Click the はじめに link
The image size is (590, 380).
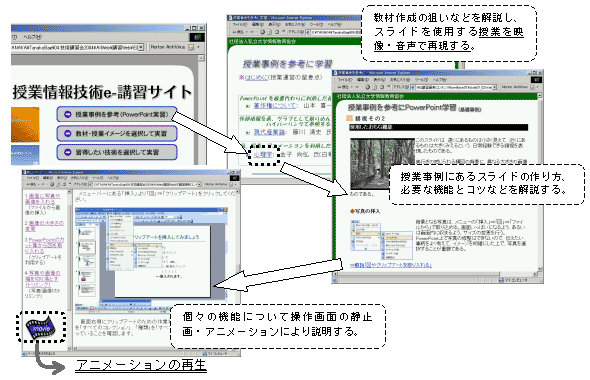pos(256,78)
